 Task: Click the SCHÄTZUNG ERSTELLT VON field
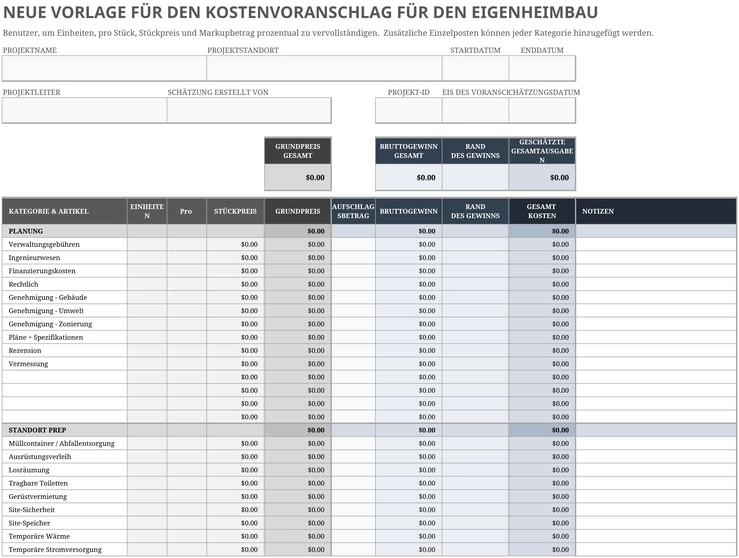click(x=249, y=111)
